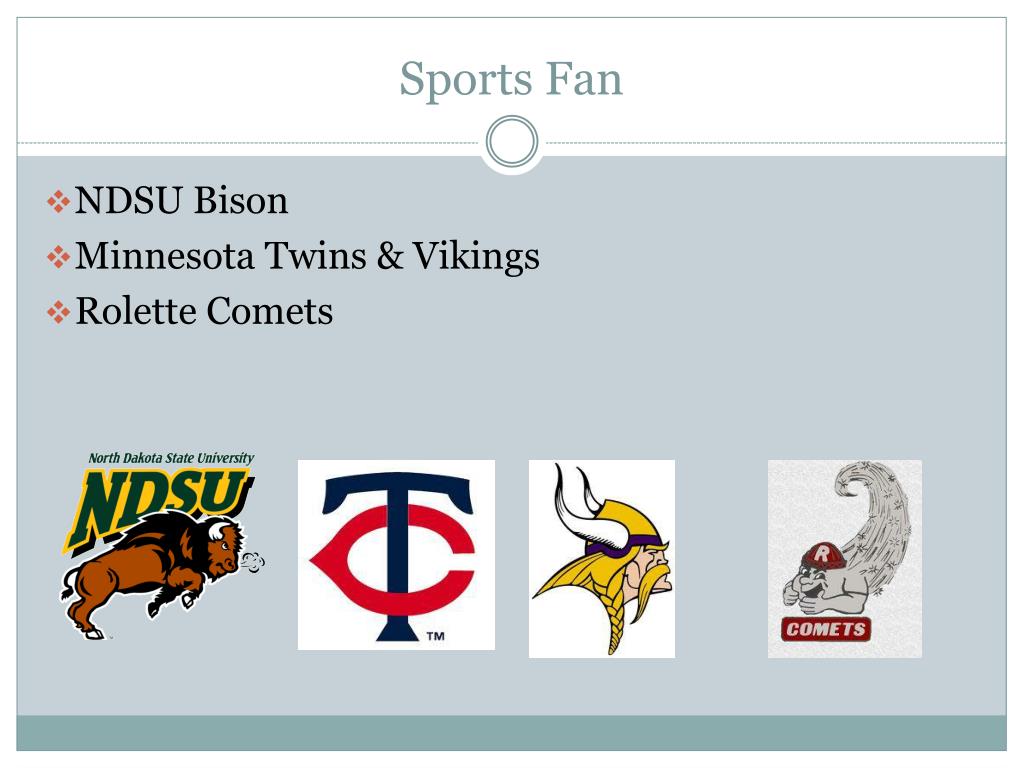Select the Sports Fan slide title

[x=511, y=80]
